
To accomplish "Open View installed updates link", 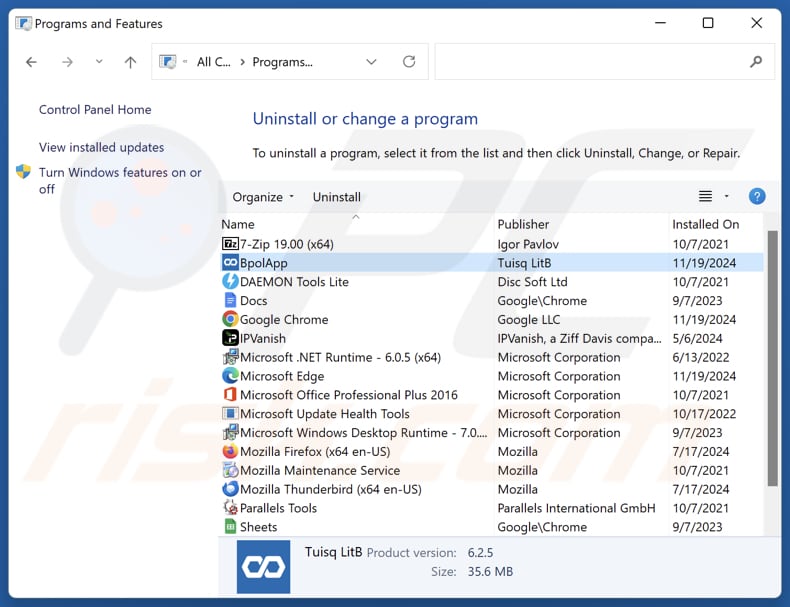I will pyautogui.click(x=102, y=147).
